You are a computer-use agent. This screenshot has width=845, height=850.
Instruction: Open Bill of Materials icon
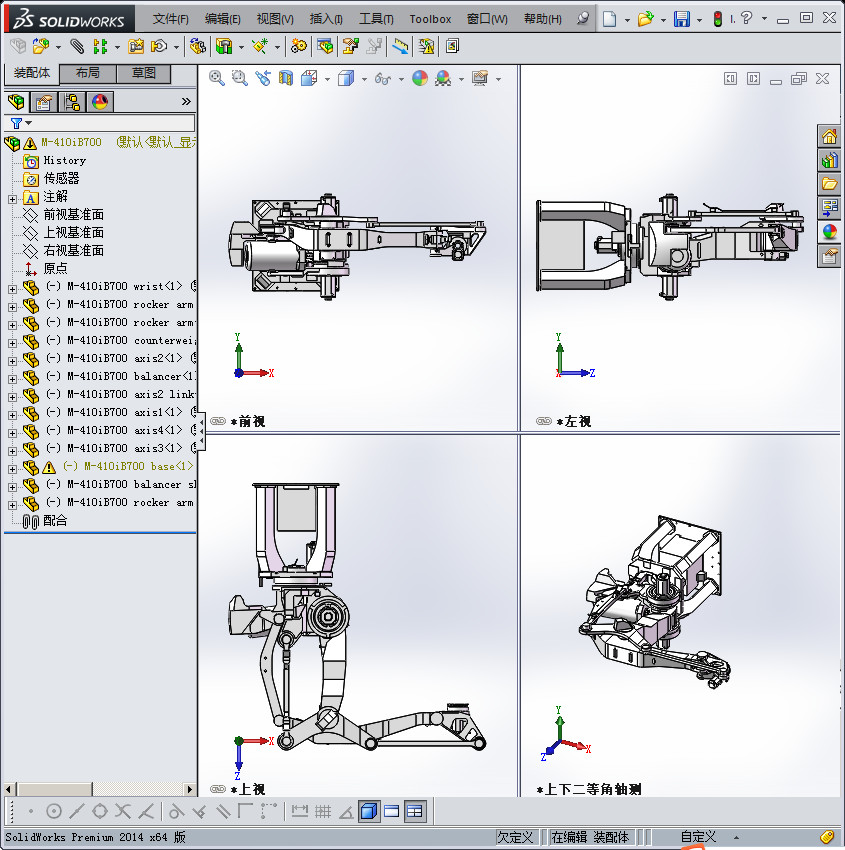coord(325,47)
